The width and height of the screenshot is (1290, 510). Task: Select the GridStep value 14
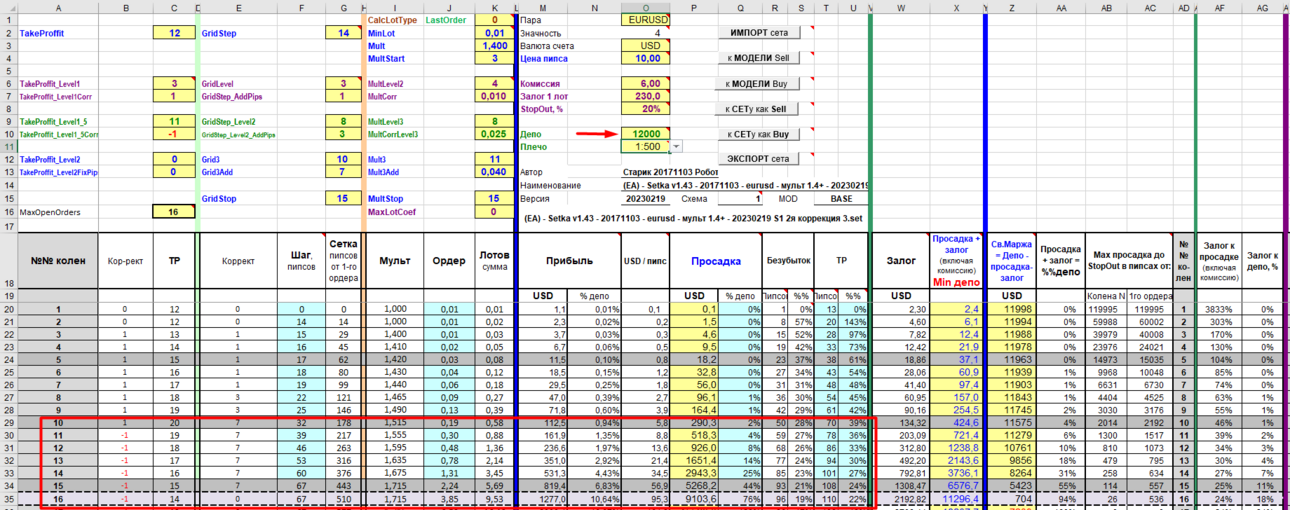(x=343, y=33)
